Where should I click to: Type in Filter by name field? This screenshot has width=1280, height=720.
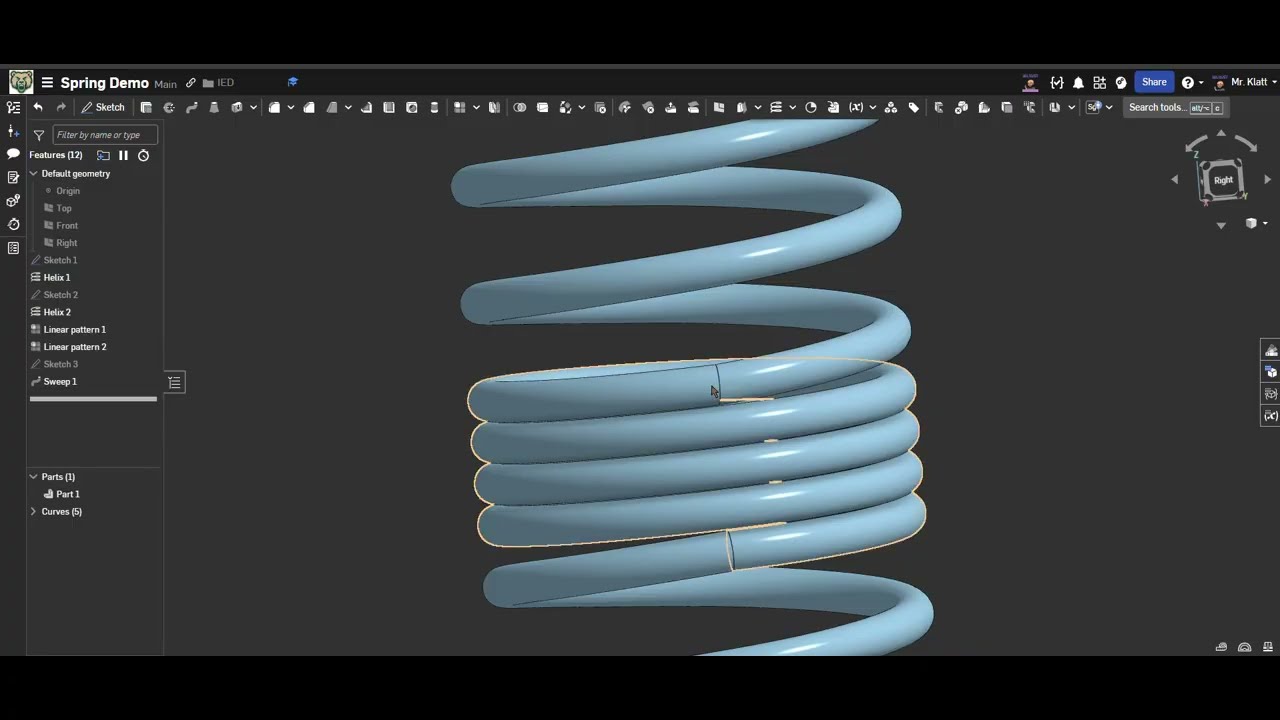(105, 135)
